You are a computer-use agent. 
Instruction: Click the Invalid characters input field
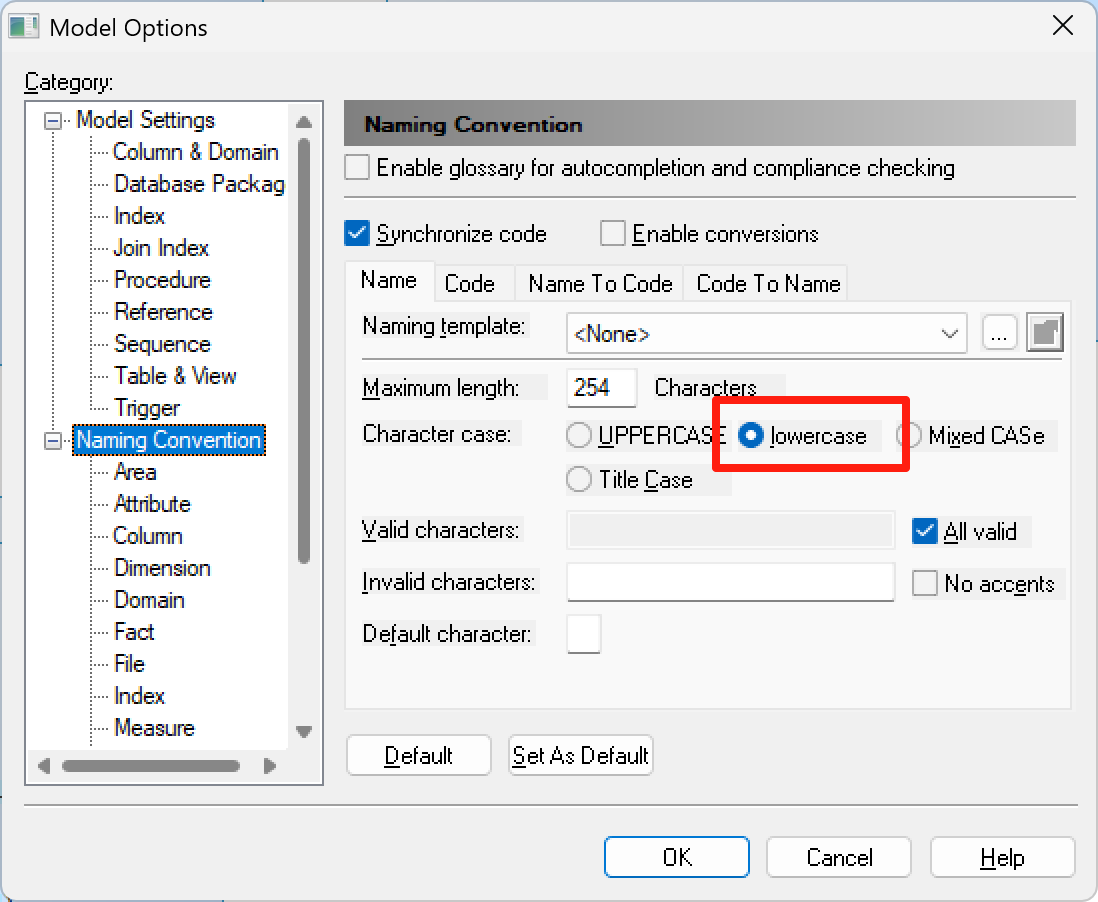tap(730, 582)
